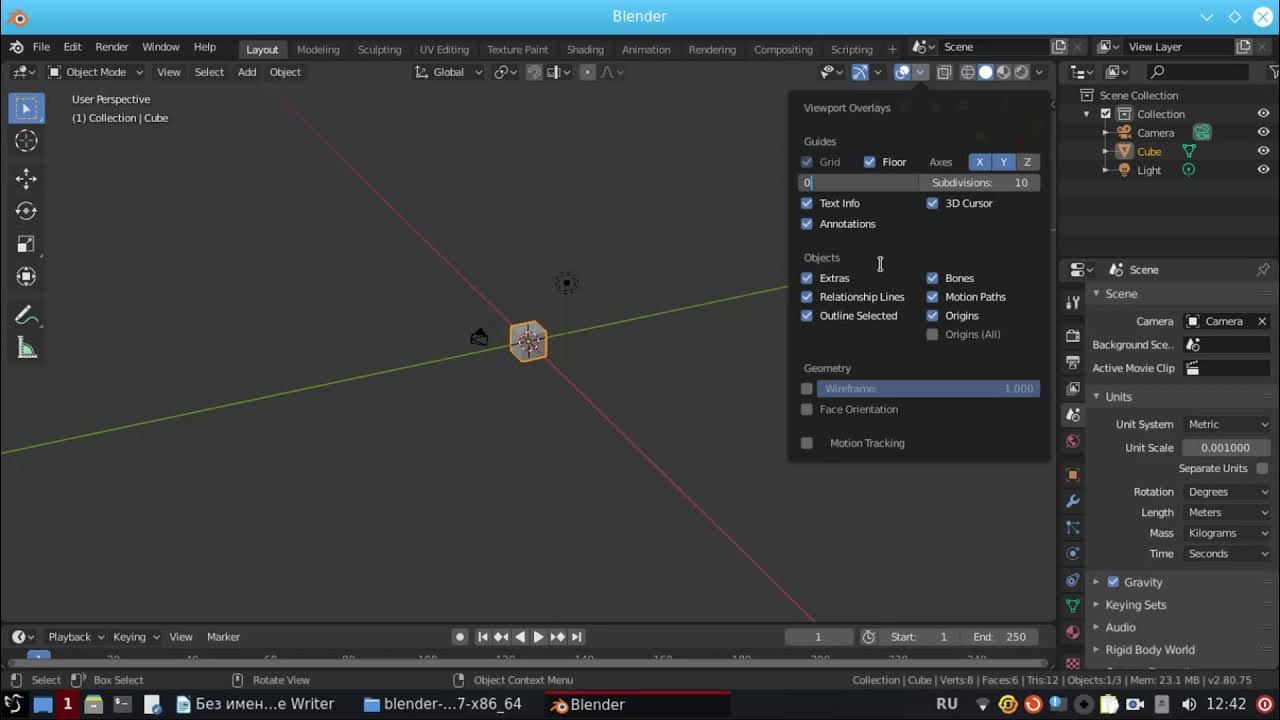Viewport: 1280px width, 720px height.
Task: Open Object properties tab
Action: (1073, 475)
